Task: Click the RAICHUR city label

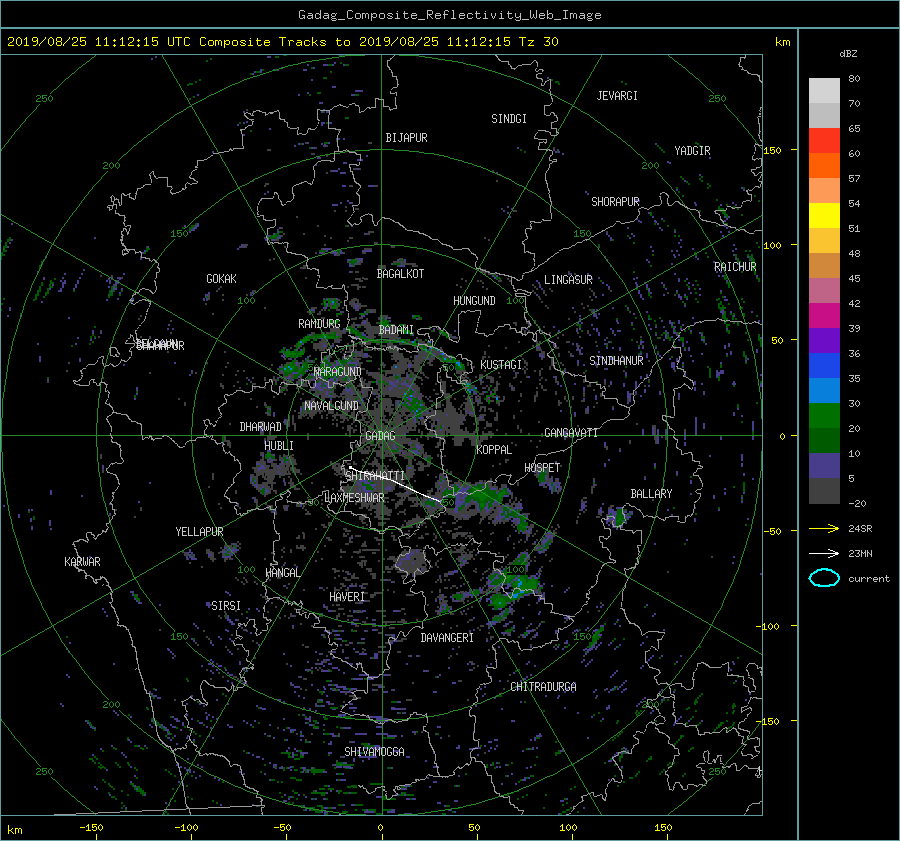Action: click(x=735, y=267)
